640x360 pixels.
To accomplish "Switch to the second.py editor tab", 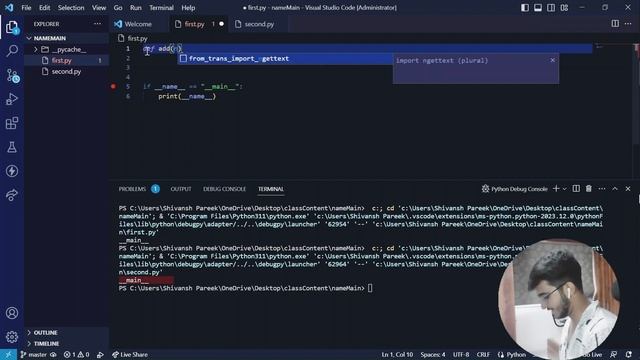I will coord(259,24).
